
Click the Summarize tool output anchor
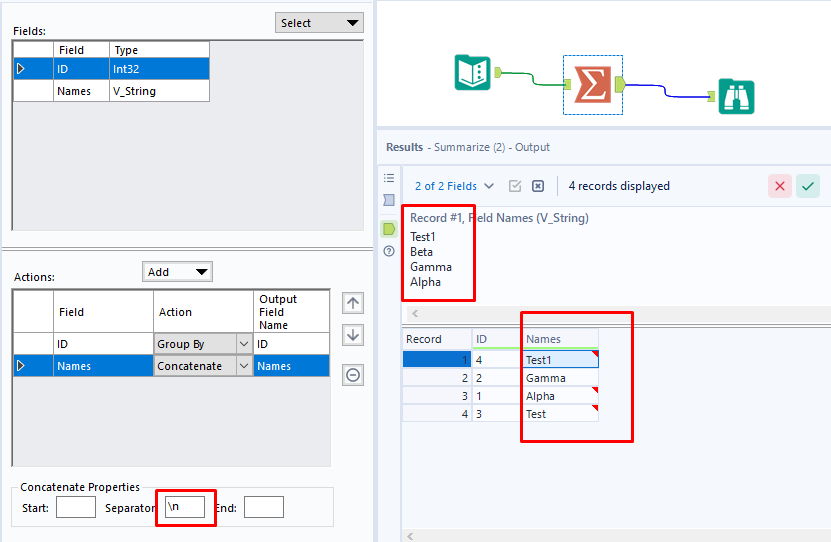(x=620, y=84)
